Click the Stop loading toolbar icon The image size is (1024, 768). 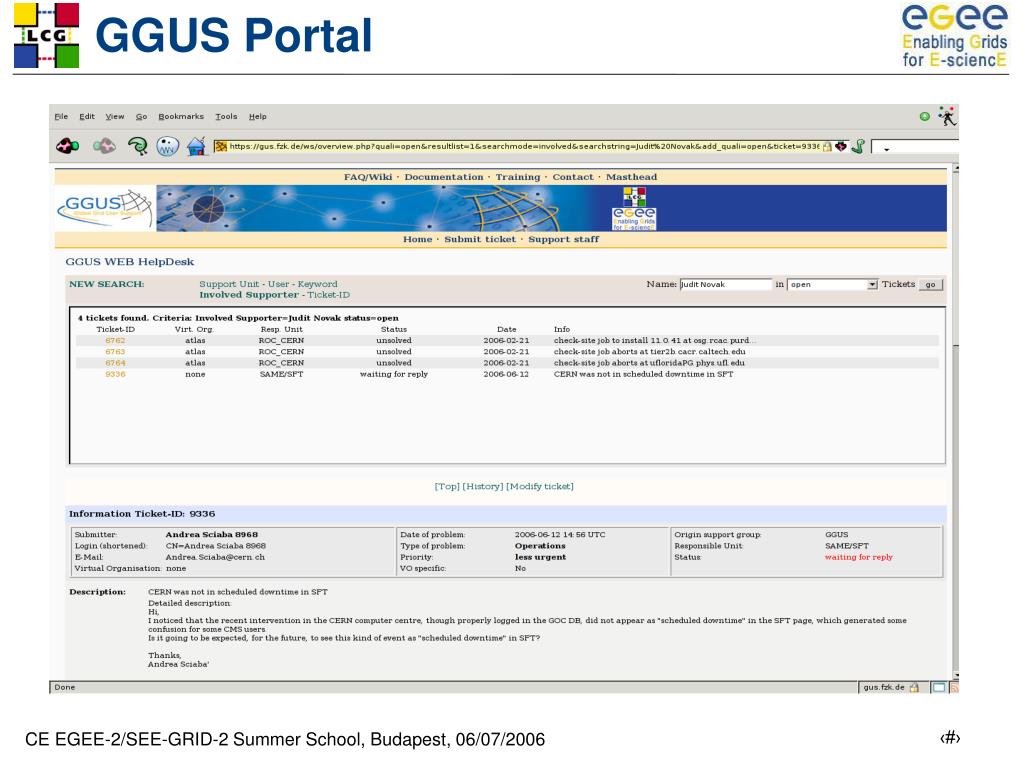[168, 146]
